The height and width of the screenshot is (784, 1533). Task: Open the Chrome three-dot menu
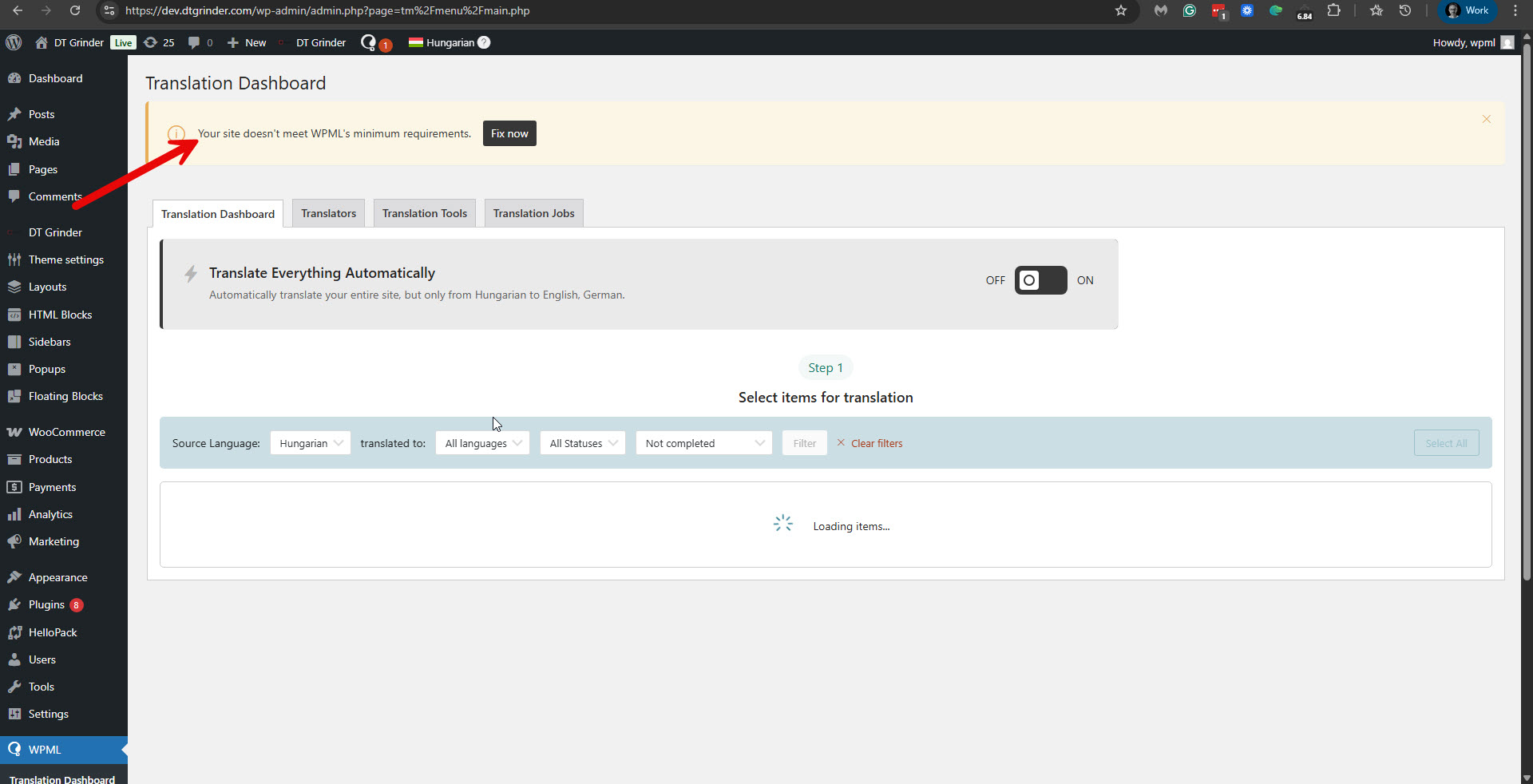[1515, 10]
